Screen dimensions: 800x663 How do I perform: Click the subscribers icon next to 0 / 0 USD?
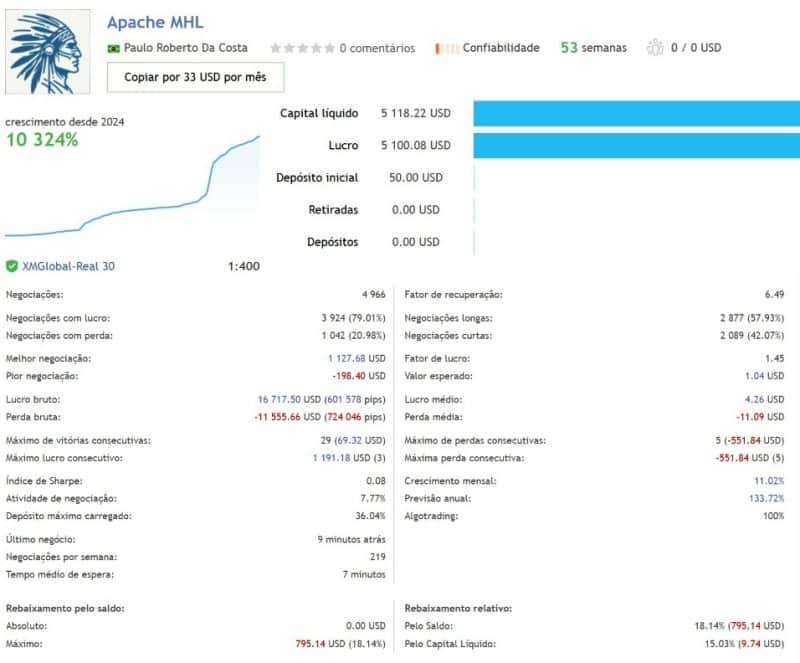point(656,47)
